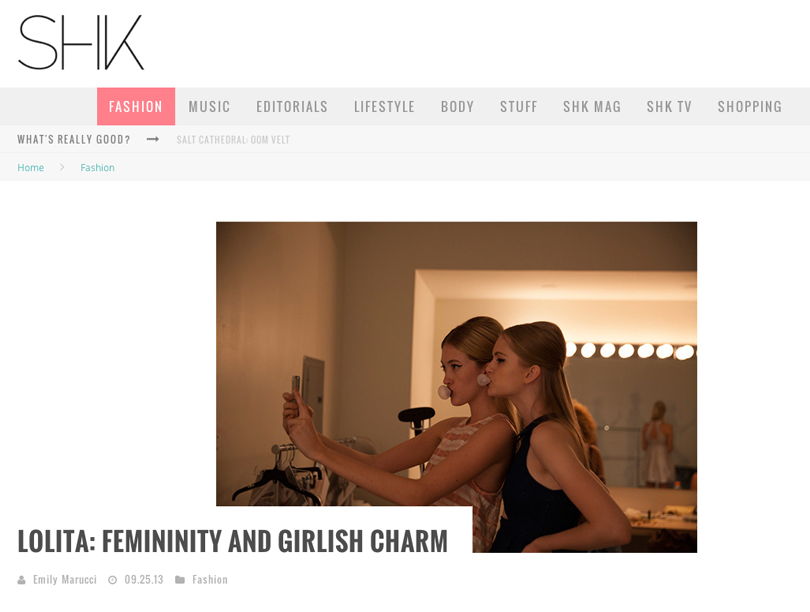Open the Music menu item
Image resolution: width=810 pixels, height=612 pixels.
click(x=209, y=106)
